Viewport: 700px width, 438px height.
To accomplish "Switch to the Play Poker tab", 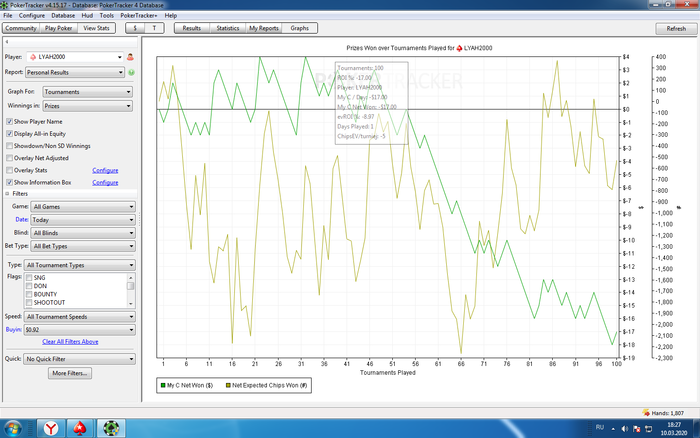I will 58,28.
